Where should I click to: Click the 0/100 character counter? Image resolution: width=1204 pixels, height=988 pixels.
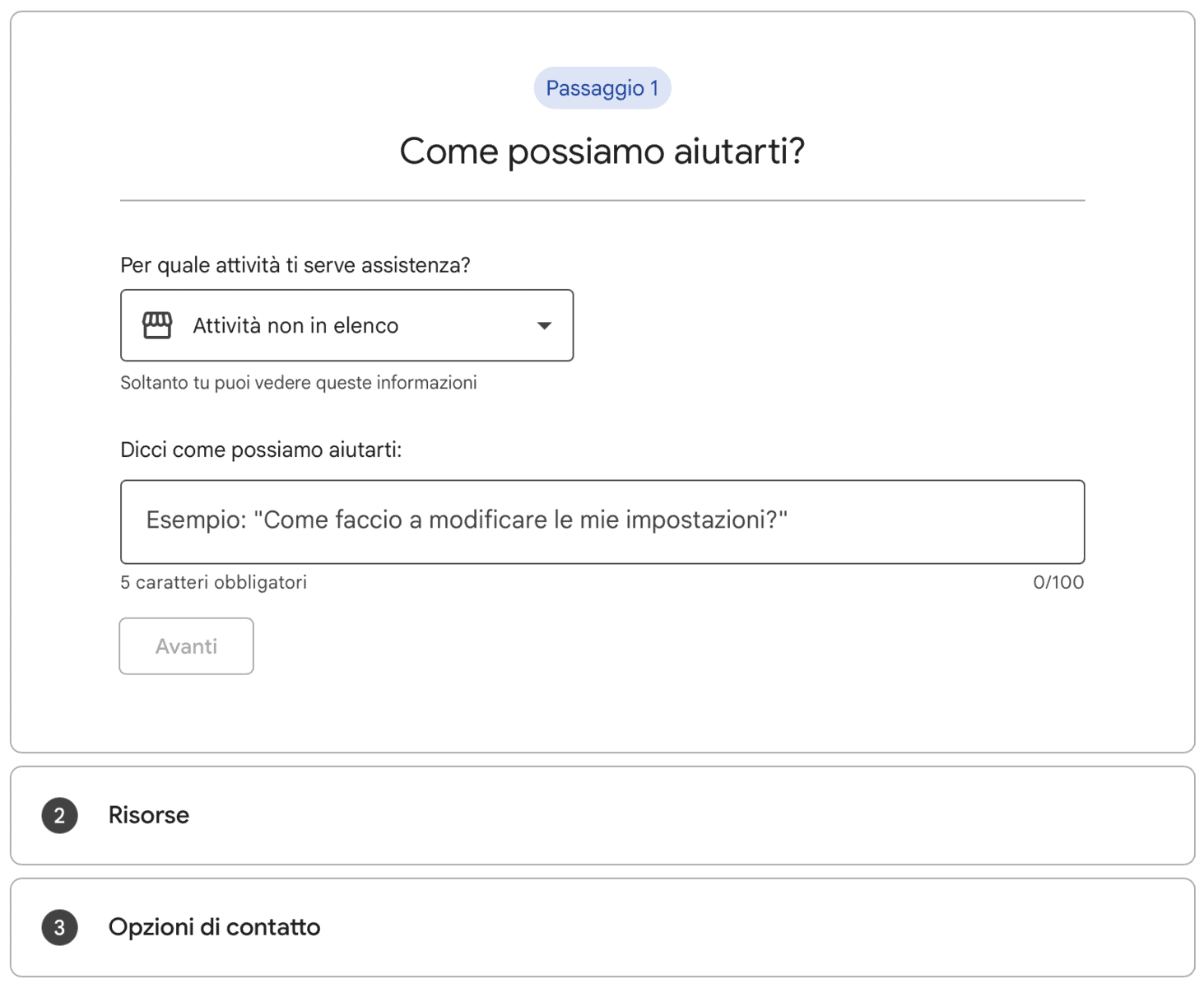click(x=1058, y=583)
